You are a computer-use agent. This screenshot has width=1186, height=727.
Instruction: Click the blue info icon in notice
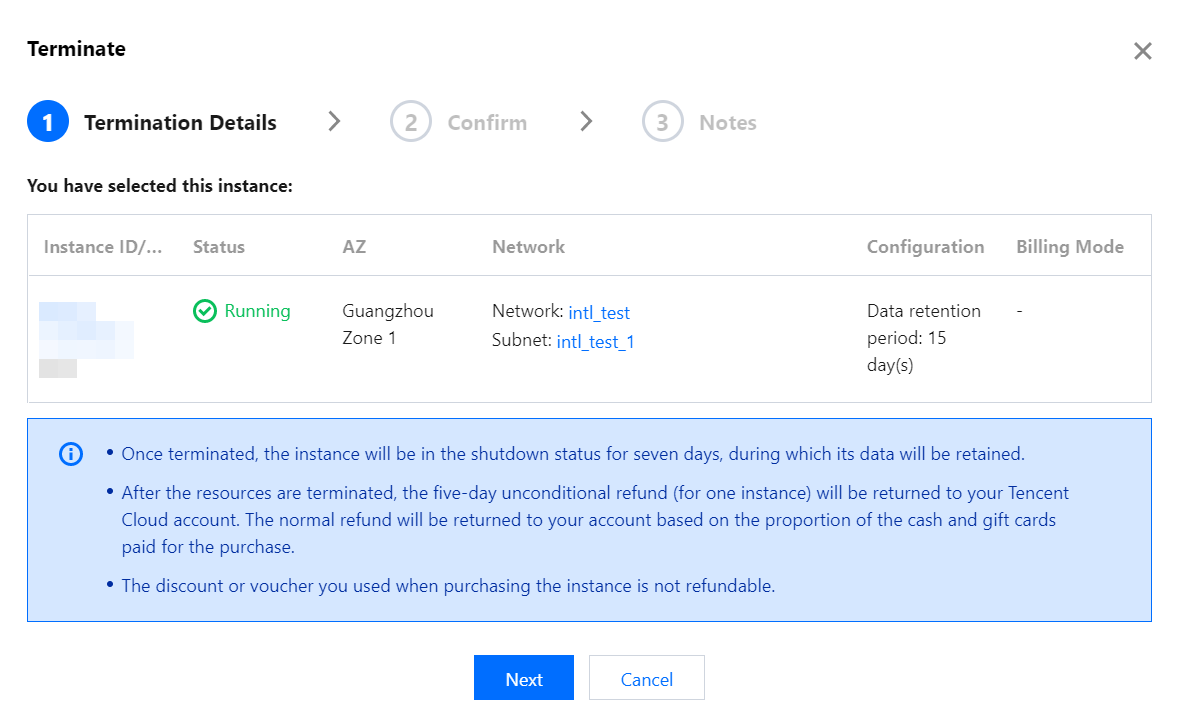[x=71, y=454]
